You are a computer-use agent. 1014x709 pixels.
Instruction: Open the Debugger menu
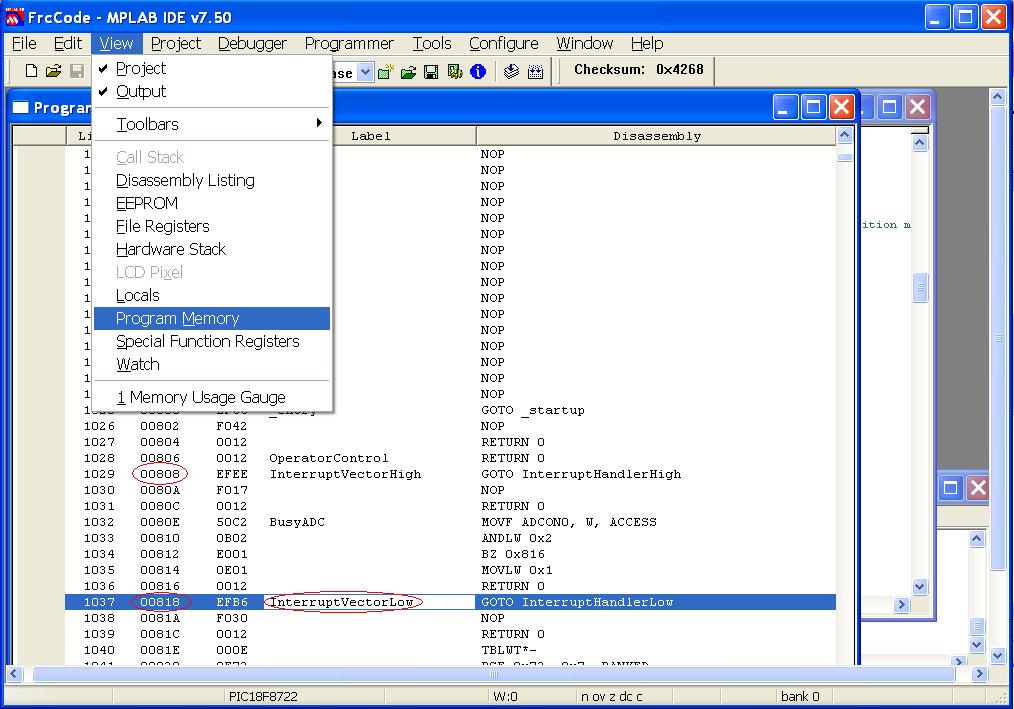pyautogui.click(x=252, y=43)
